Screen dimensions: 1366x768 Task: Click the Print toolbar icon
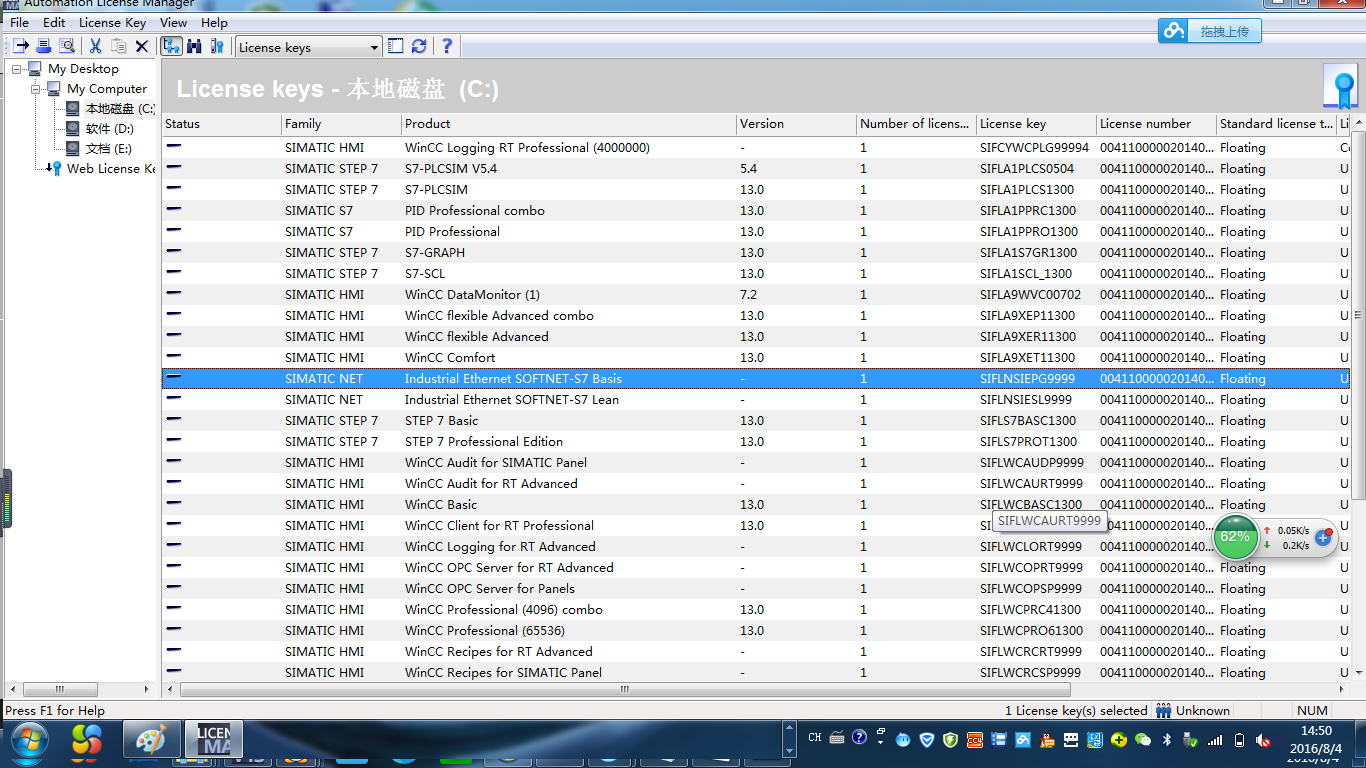click(x=43, y=46)
